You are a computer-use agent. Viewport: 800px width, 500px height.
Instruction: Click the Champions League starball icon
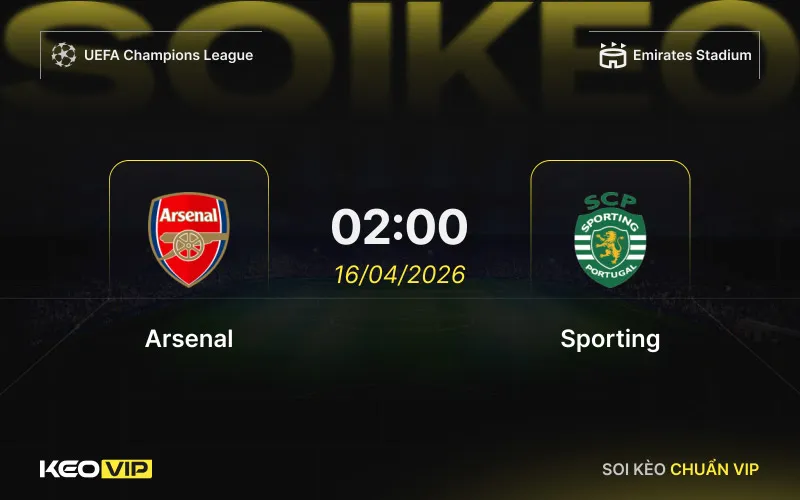click(x=64, y=55)
